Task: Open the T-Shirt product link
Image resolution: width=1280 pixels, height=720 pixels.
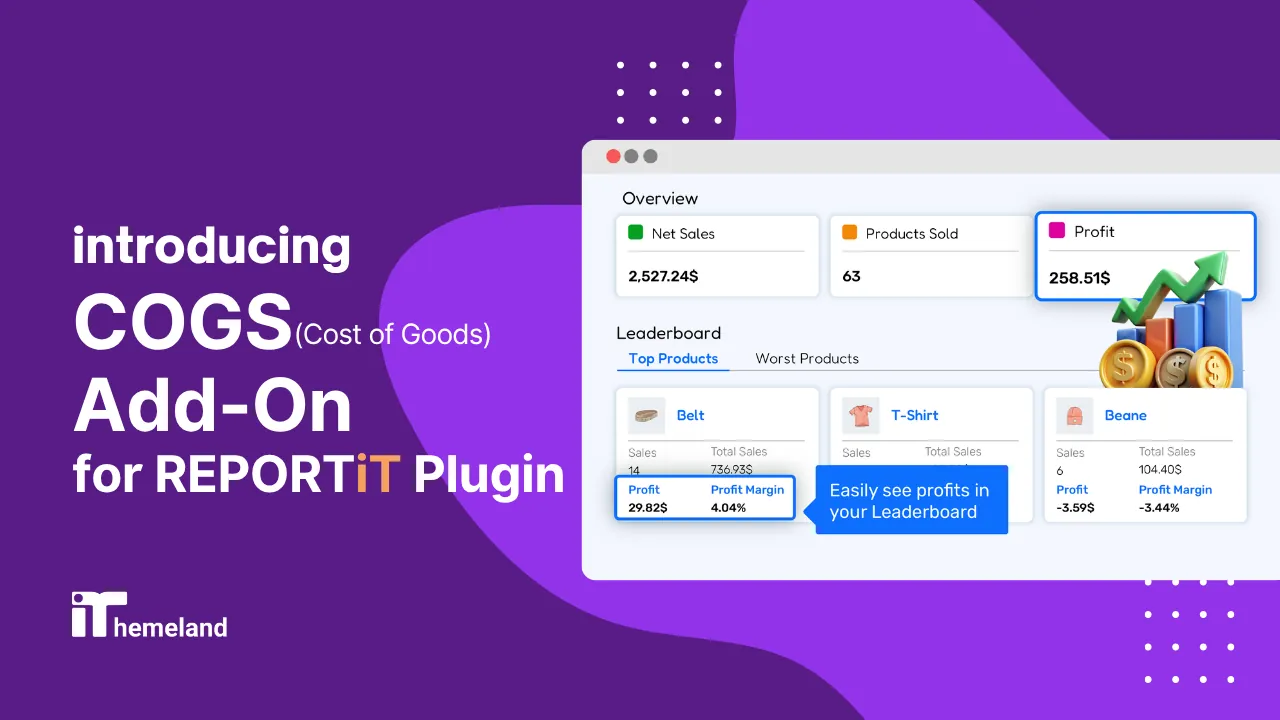Action: pyautogui.click(x=915, y=415)
